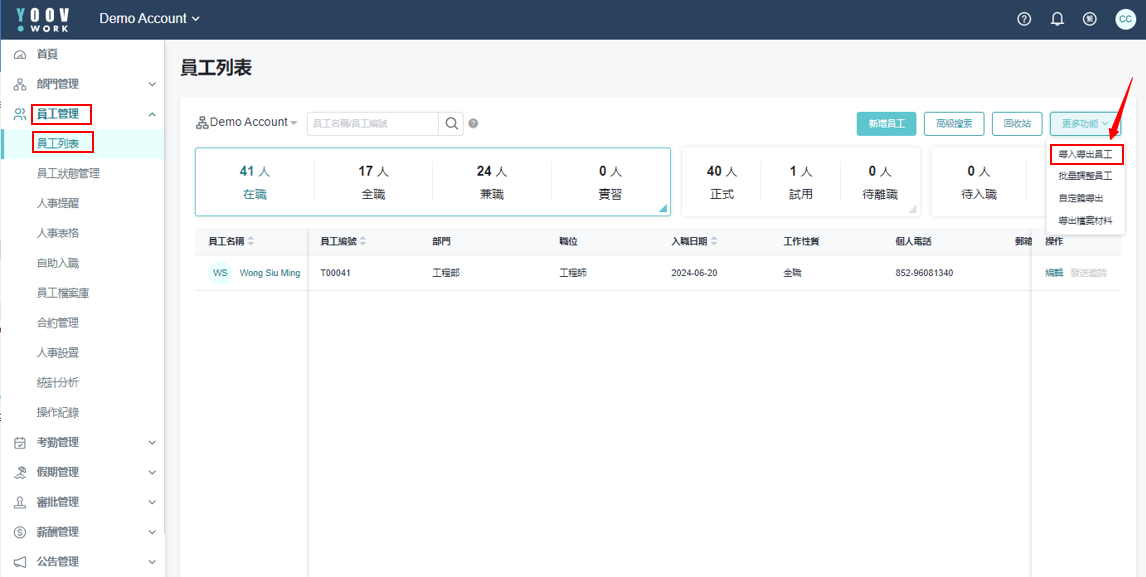Expand the 公告管理 menu chevron
Viewport: 1146px width, 577px height.
(152, 562)
